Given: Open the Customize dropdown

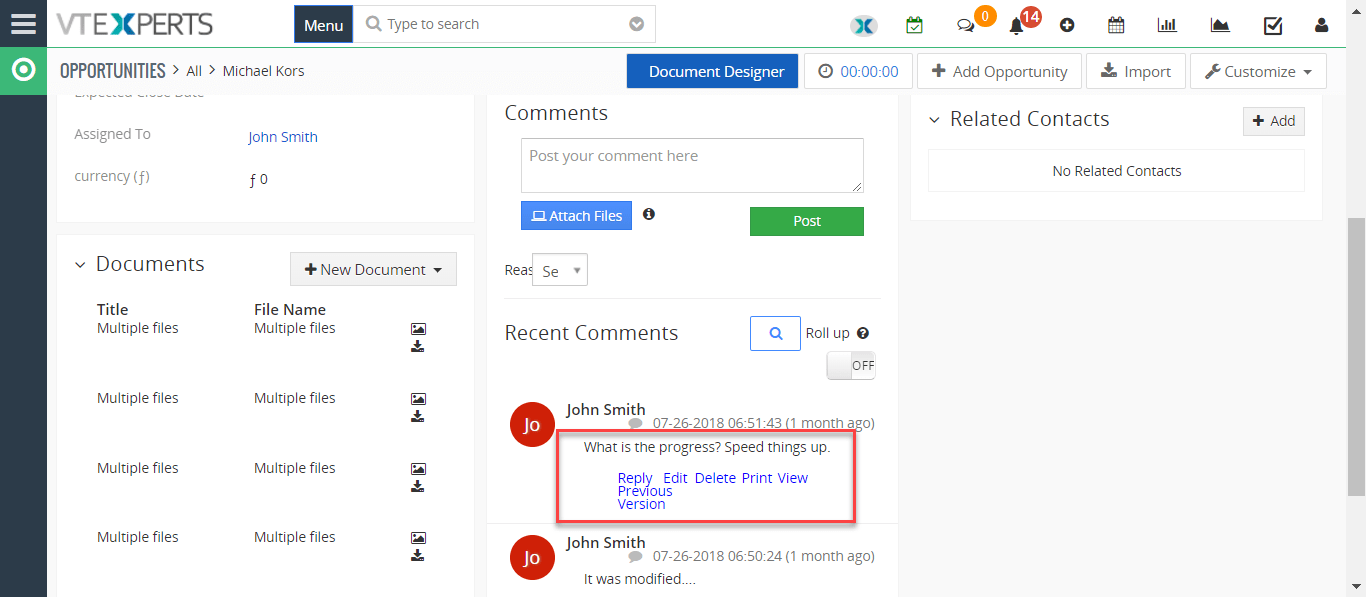Looking at the screenshot, I should tap(1257, 71).
